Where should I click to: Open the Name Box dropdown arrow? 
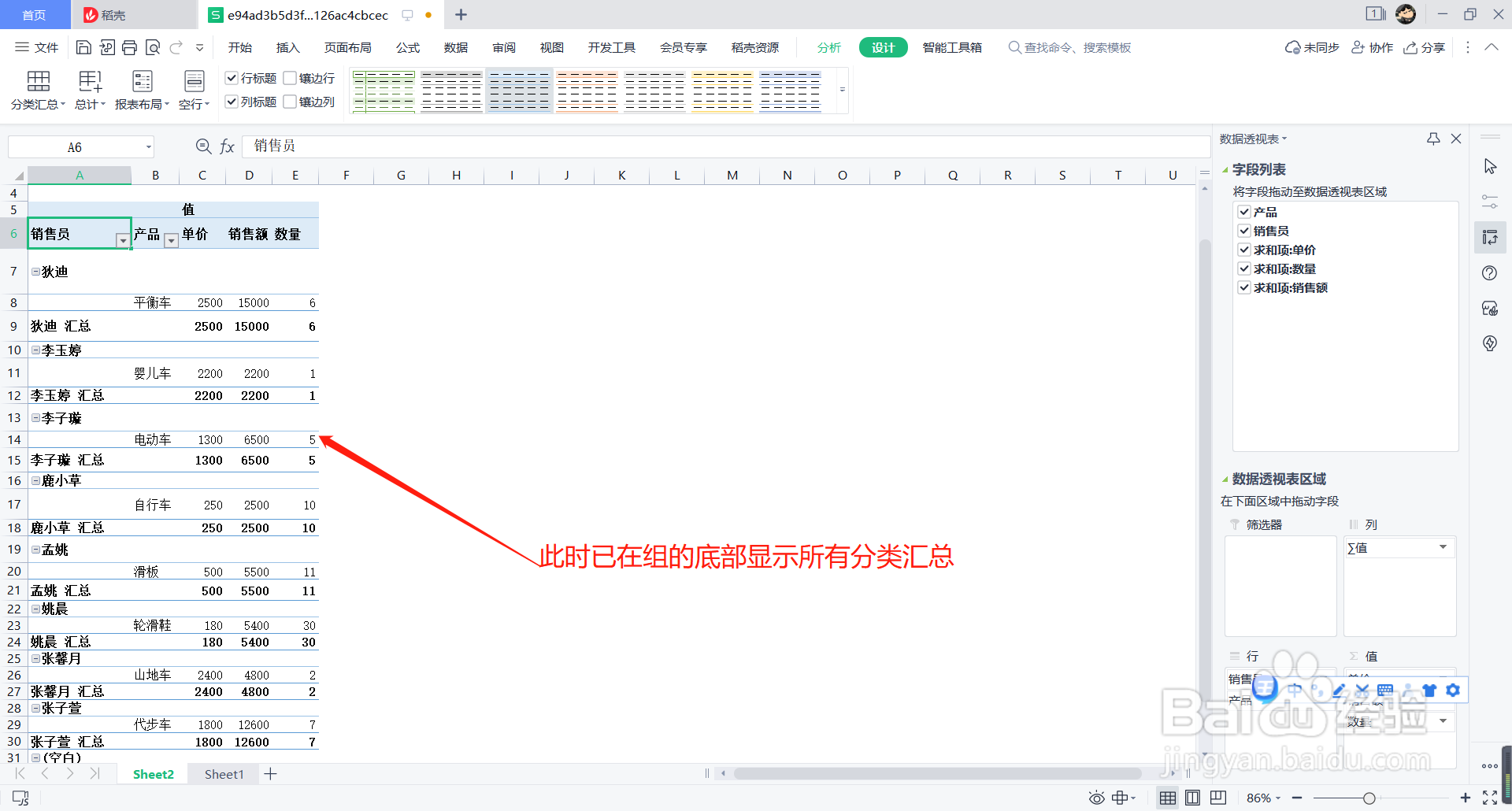click(148, 147)
